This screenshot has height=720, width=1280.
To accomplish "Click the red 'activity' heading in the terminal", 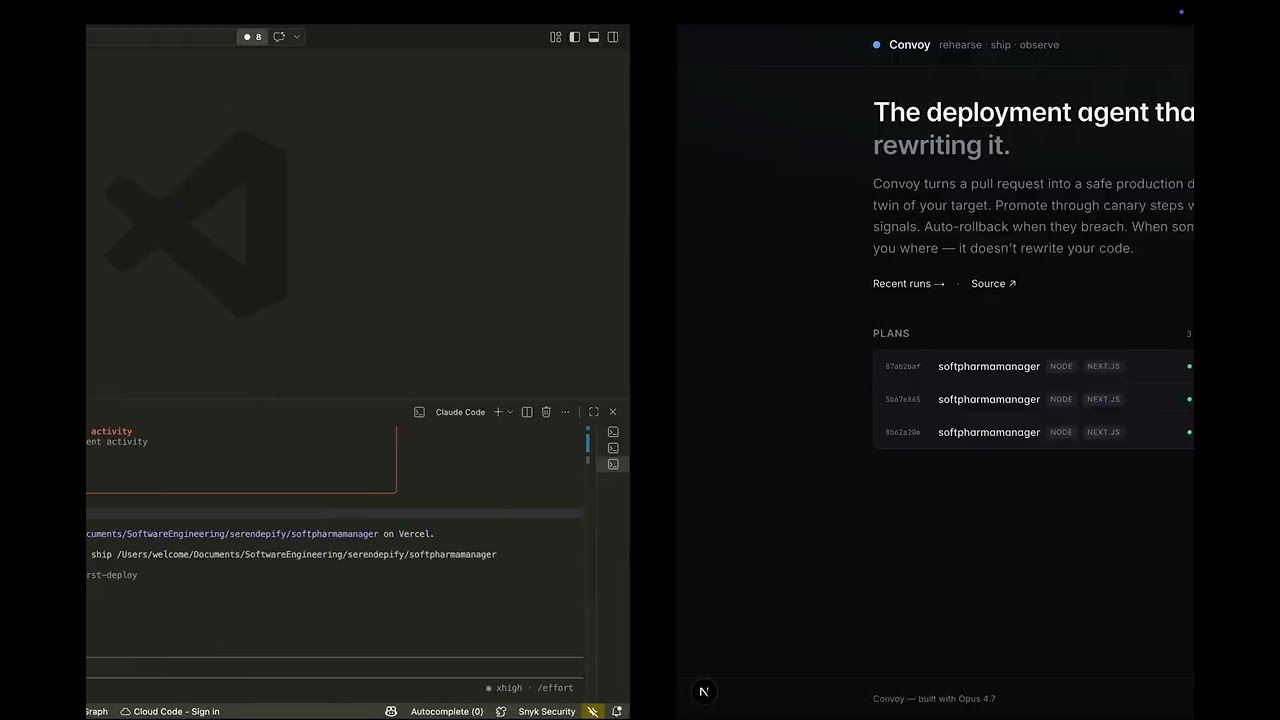I will click(x=111, y=431).
